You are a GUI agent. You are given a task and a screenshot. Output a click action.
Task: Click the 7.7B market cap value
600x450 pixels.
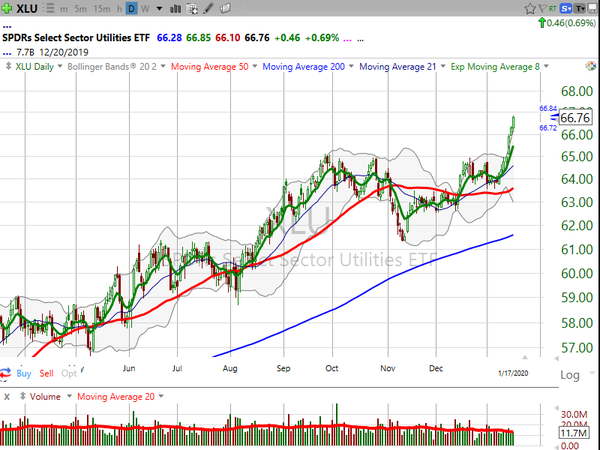click(25, 52)
